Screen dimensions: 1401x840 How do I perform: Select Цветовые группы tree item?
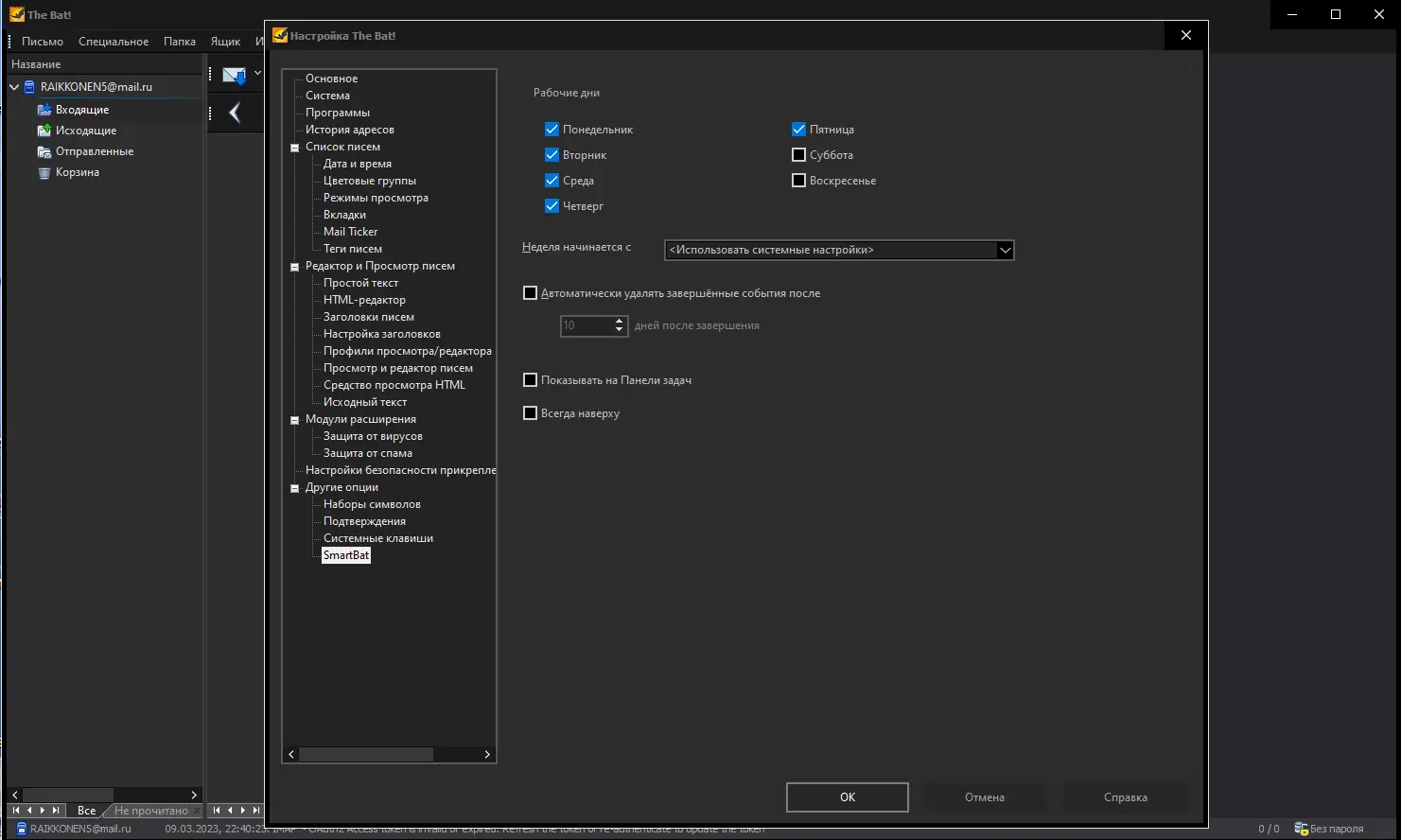pyautogui.click(x=370, y=181)
